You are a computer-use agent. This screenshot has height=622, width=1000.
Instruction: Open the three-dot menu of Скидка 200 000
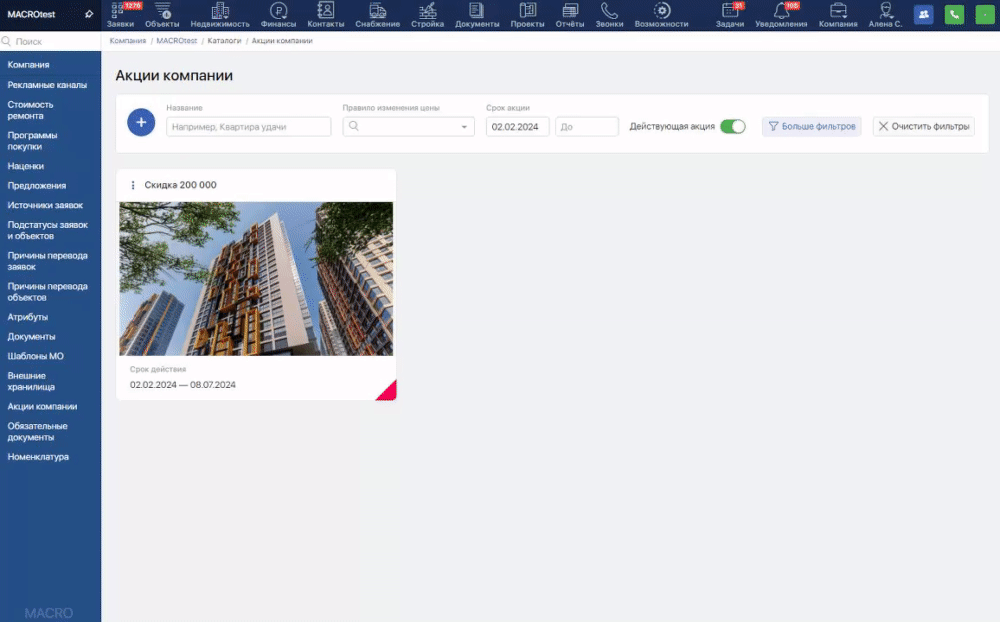(133, 185)
